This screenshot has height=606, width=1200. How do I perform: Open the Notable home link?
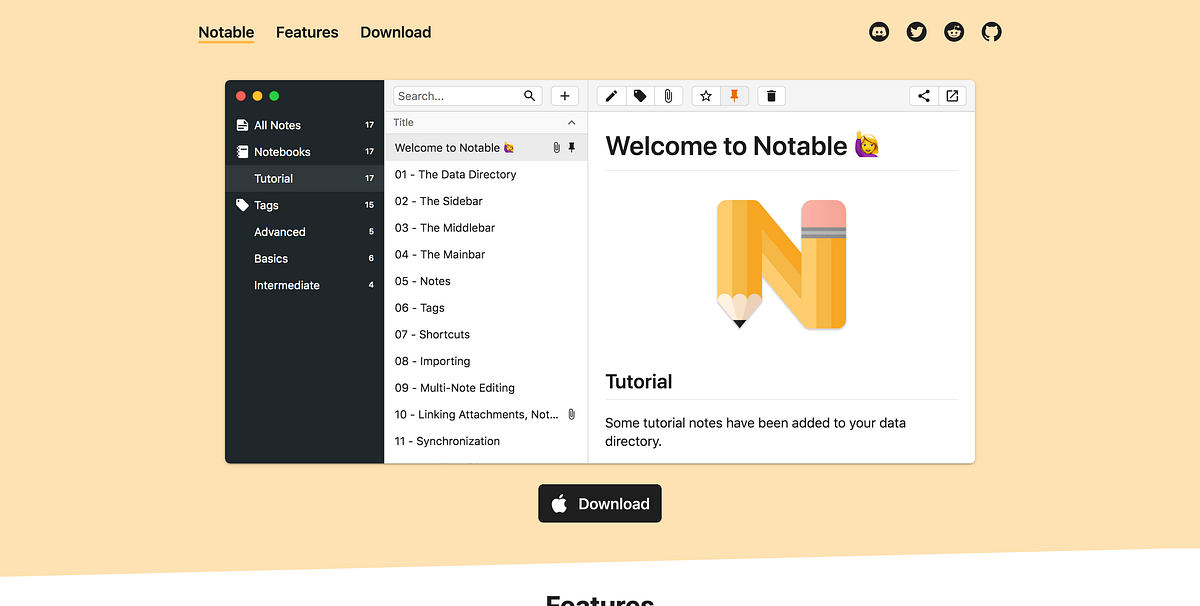click(225, 32)
